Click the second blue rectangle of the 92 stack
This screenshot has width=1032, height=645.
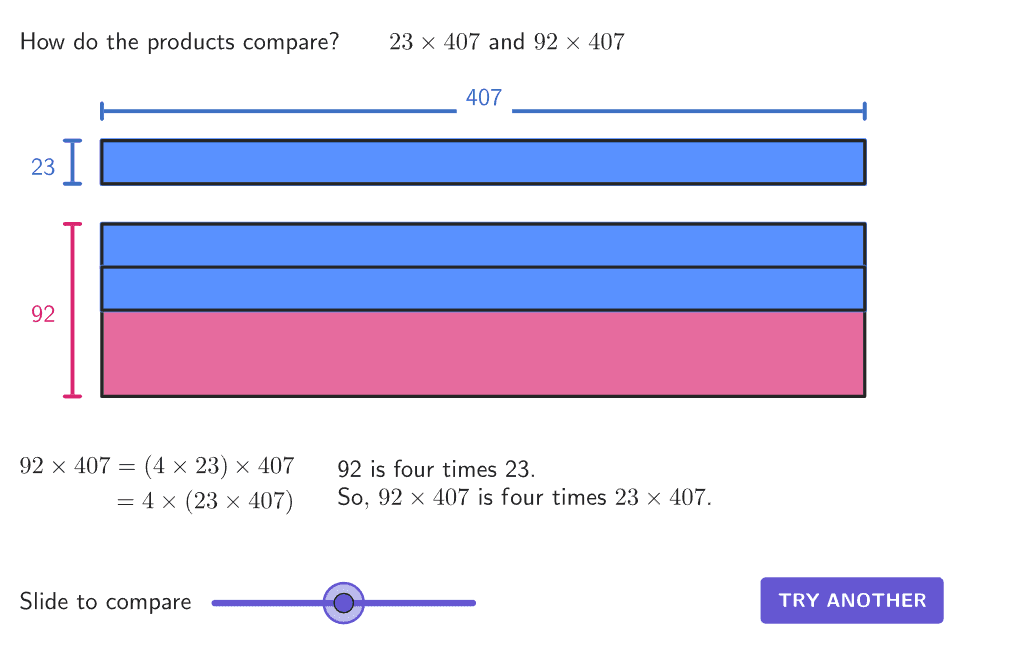coord(483,288)
